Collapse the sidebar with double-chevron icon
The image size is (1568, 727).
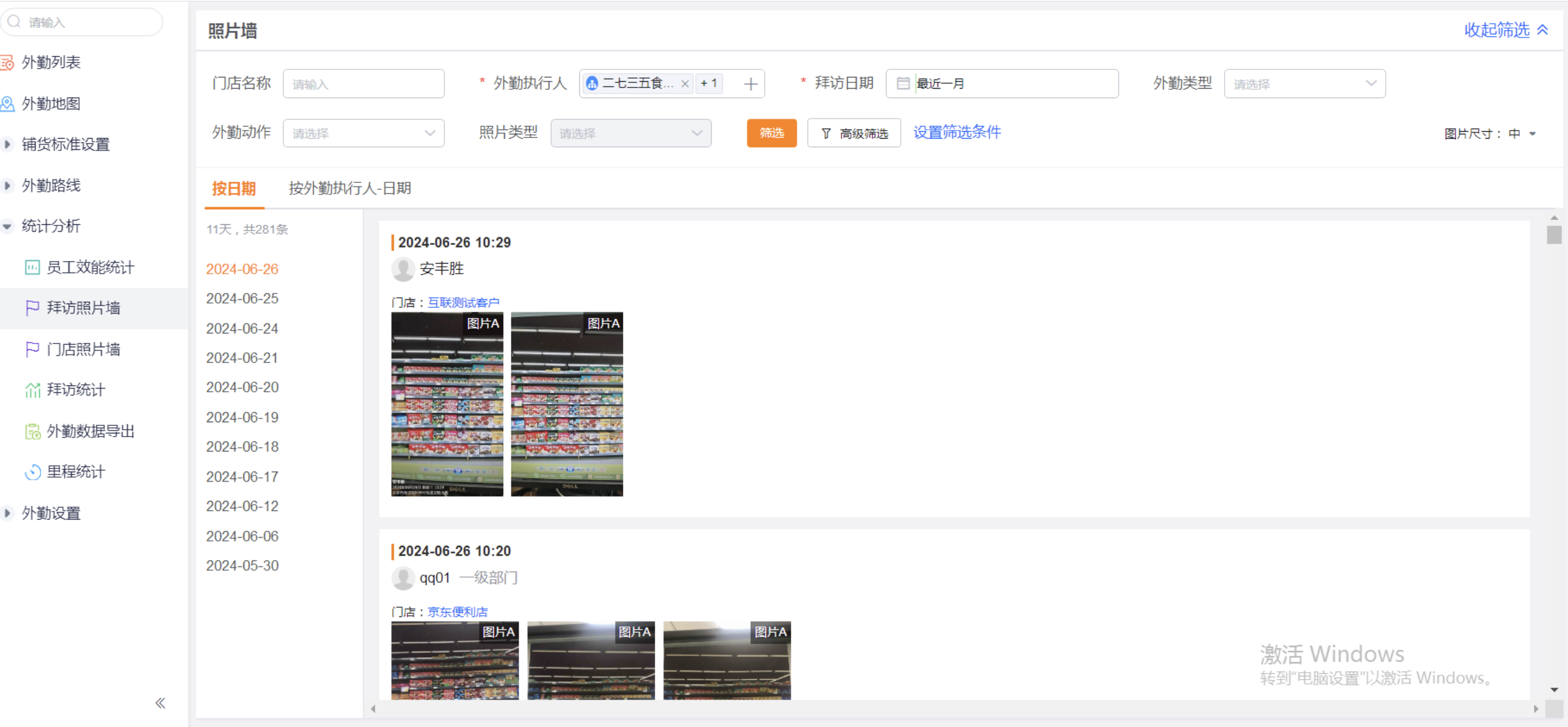click(x=160, y=703)
